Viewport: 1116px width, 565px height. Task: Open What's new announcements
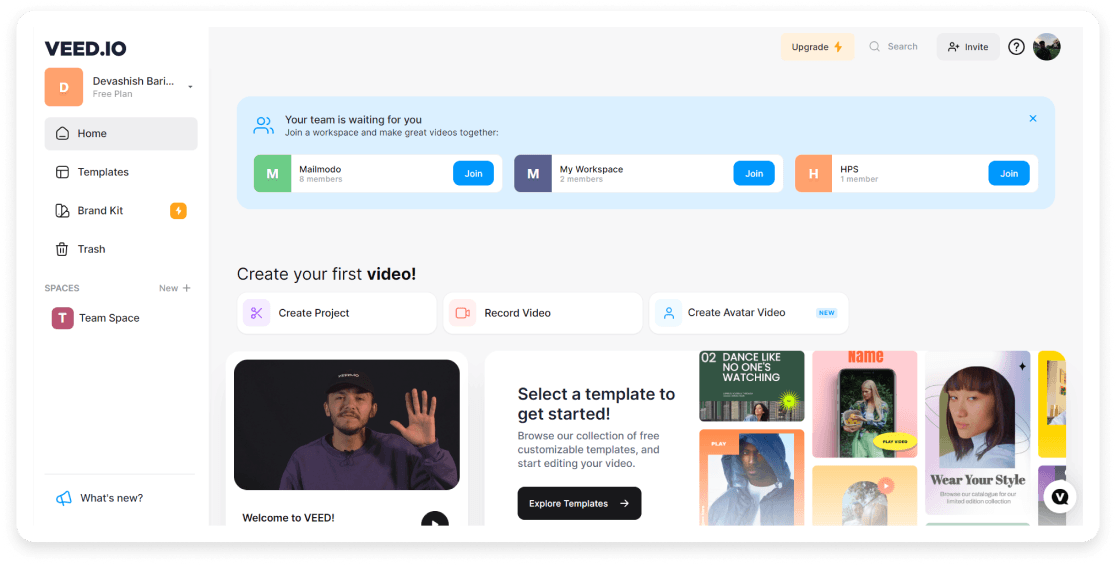(x=100, y=498)
